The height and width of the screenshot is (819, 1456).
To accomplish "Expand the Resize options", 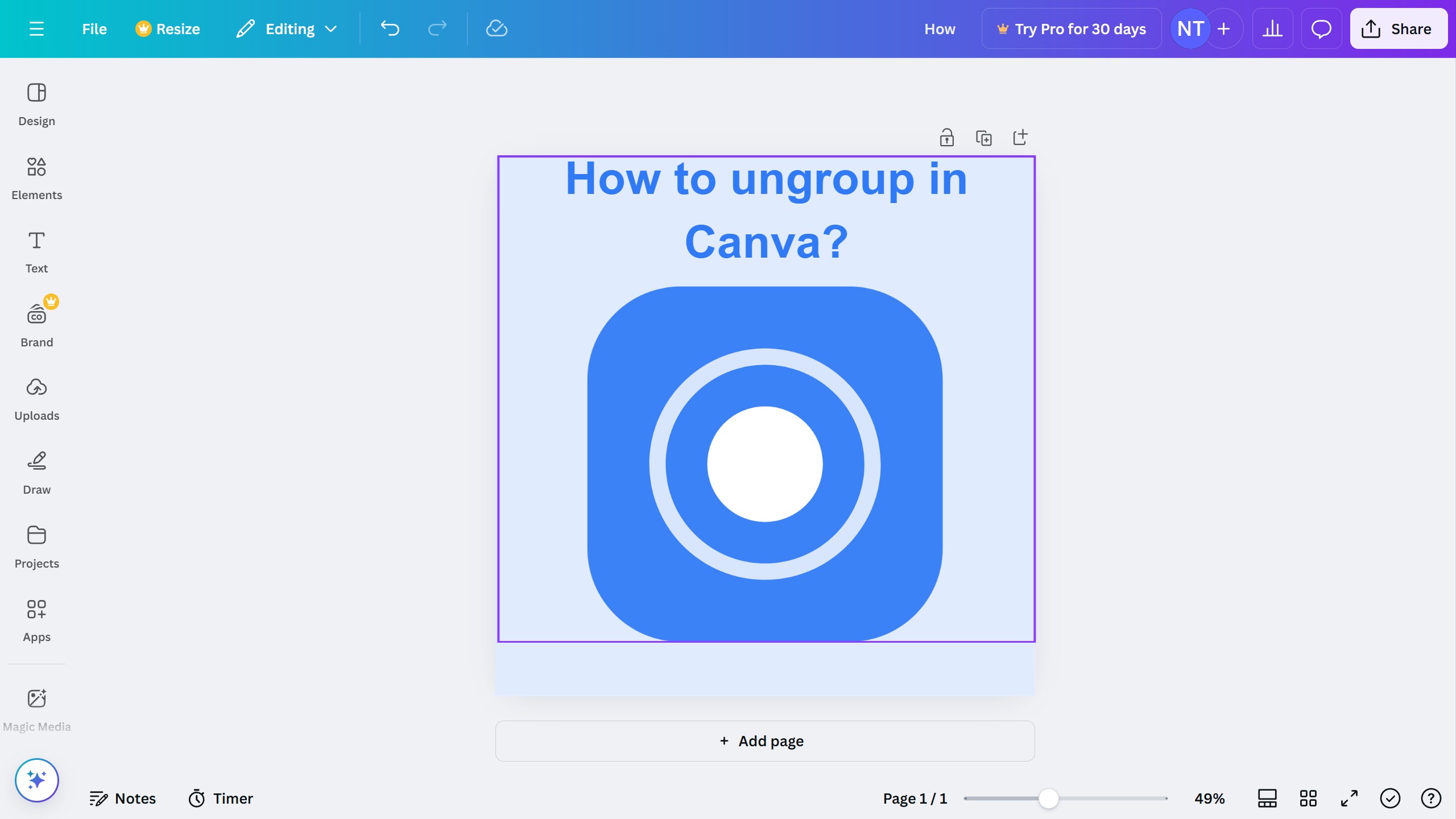I will click(167, 28).
